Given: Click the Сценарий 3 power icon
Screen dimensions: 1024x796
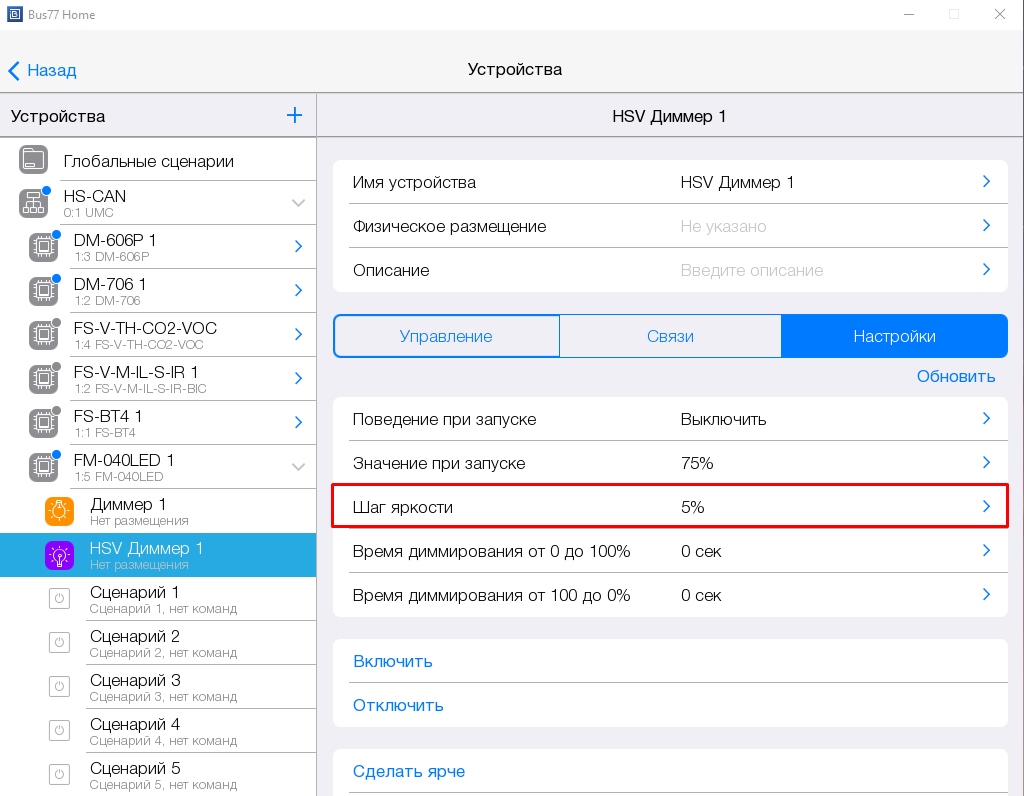Looking at the screenshot, I should point(59,687).
